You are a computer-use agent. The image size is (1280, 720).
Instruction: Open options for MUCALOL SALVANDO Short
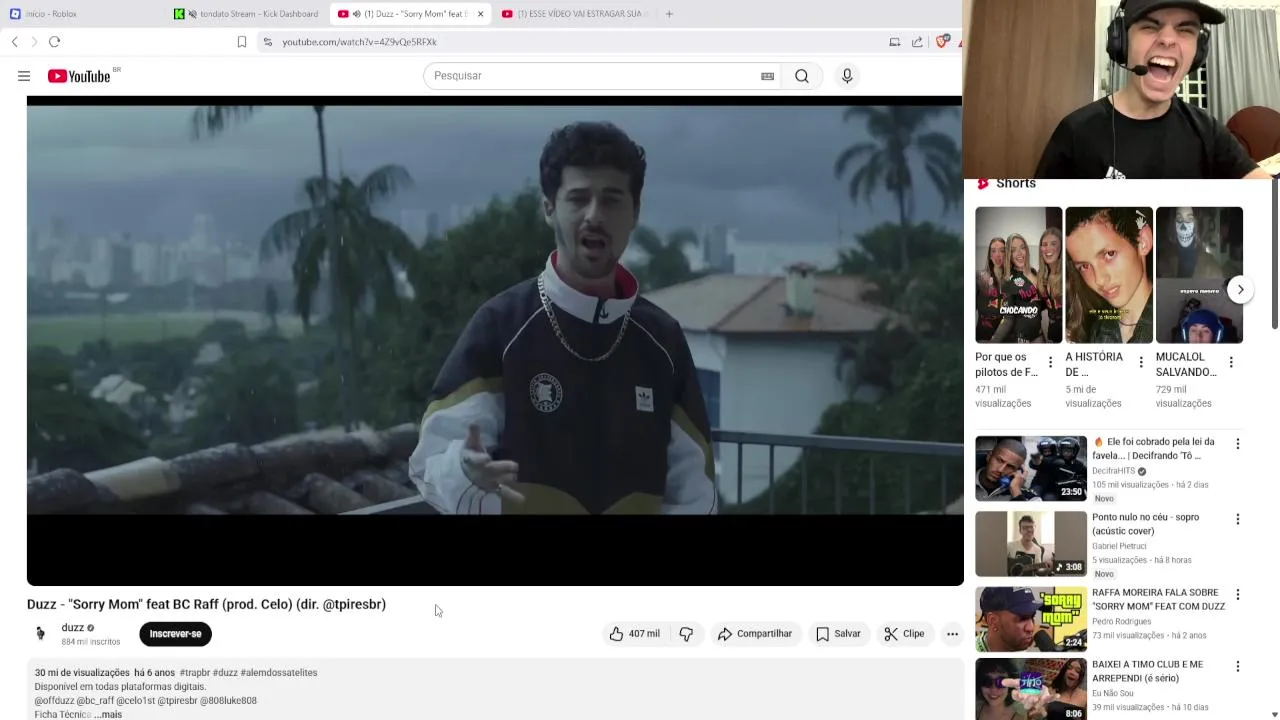pos(1231,363)
